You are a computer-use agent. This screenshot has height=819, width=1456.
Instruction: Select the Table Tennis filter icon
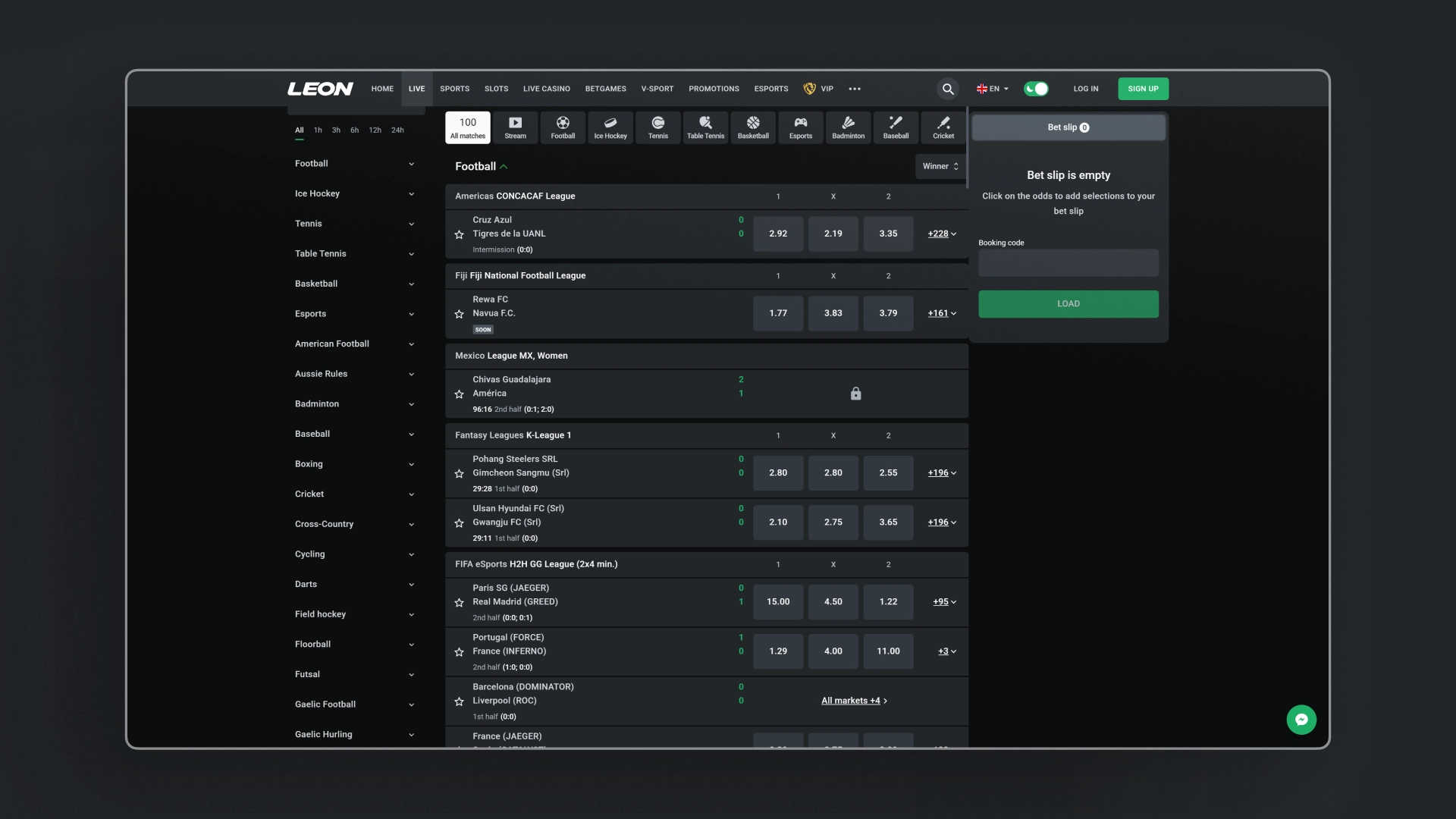705,127
